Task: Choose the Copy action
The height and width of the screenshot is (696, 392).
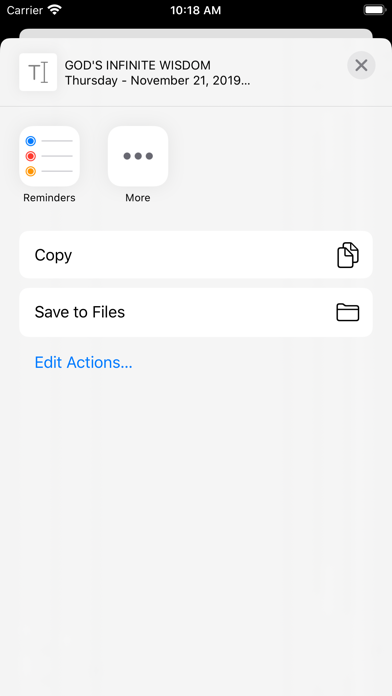Action: [x=196, y=255]
